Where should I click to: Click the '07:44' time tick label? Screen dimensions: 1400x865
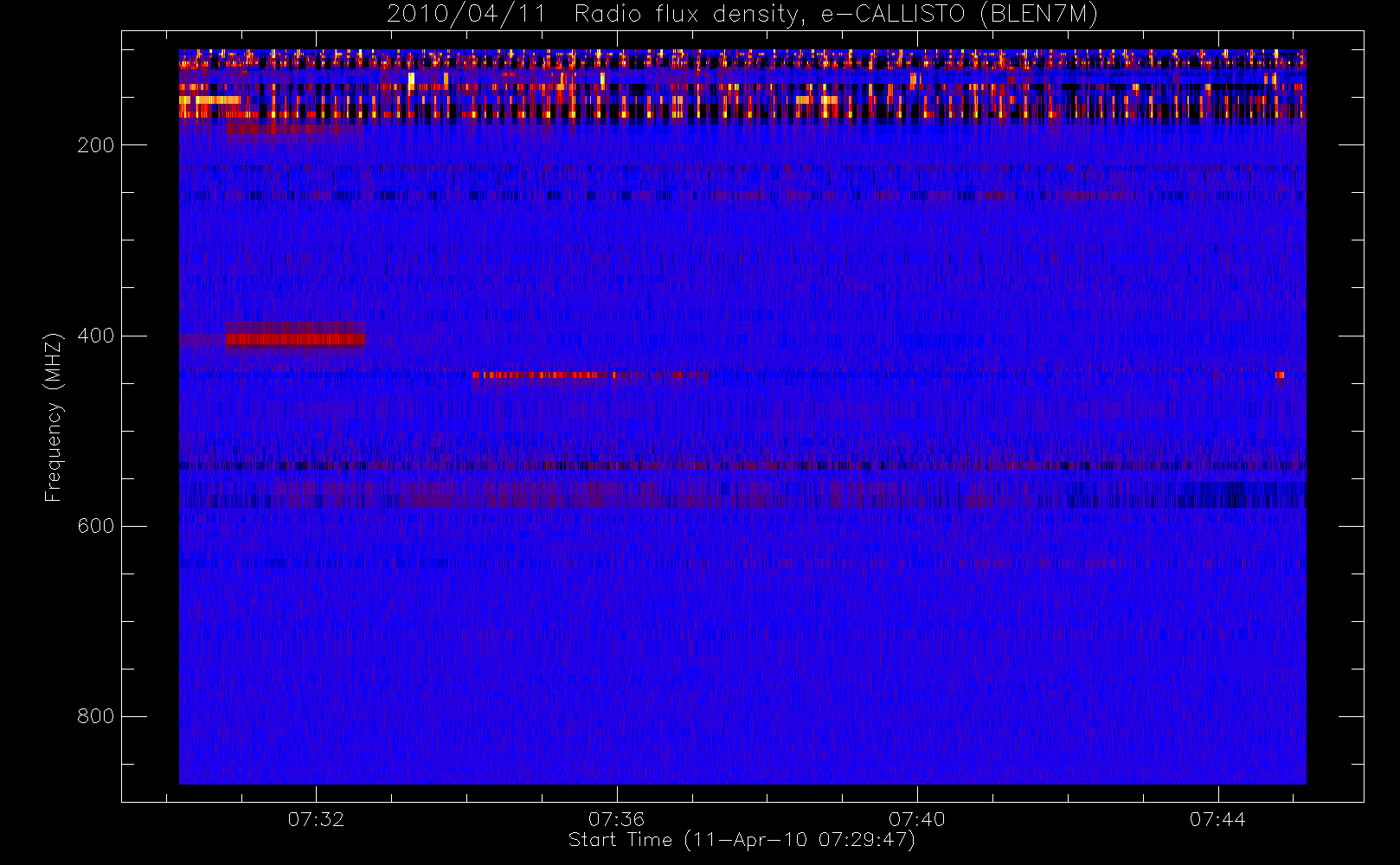pyautogui.click(x=1217, y=819)
